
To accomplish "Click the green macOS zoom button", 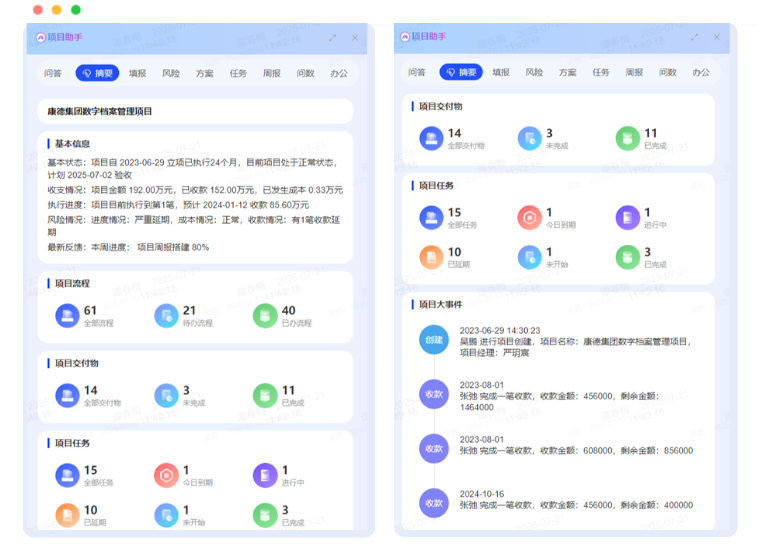I will [x=75, y=10].
